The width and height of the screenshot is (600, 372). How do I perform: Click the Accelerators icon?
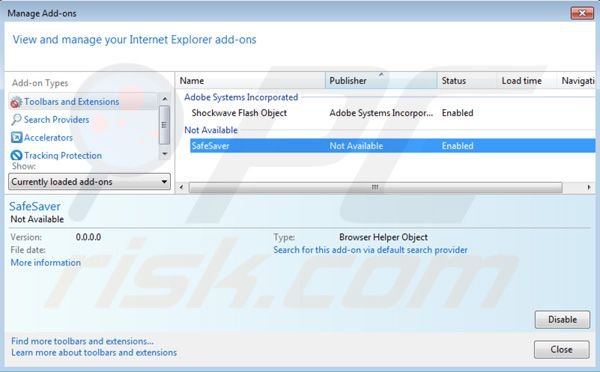[x=16, y=137]
